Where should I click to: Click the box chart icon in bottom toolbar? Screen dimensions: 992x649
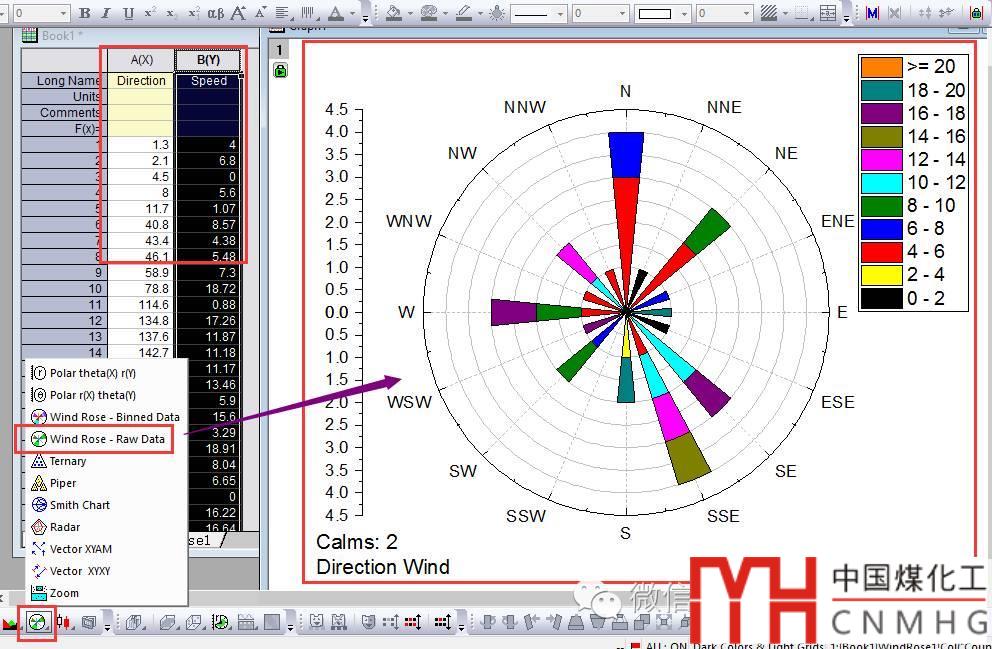click(64, 623)
